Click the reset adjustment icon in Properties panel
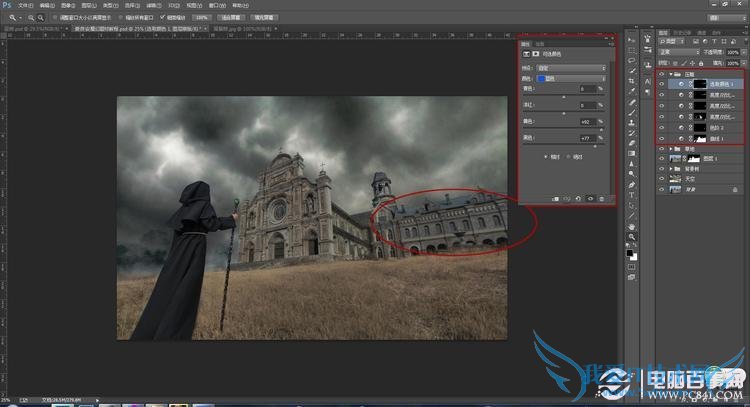 tap(578, 198)
